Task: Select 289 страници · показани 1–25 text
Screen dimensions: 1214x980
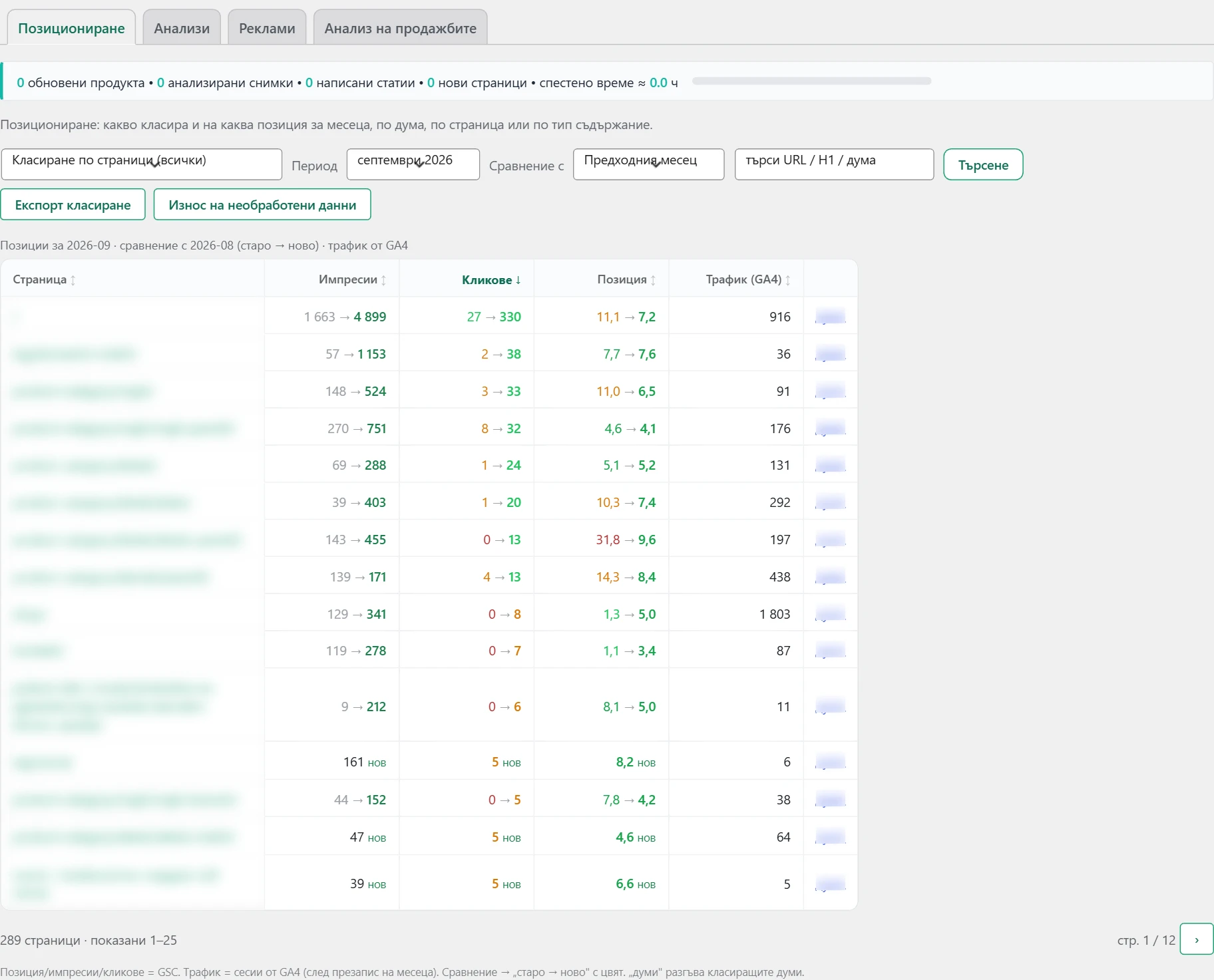Action: (x=89, y=940)
